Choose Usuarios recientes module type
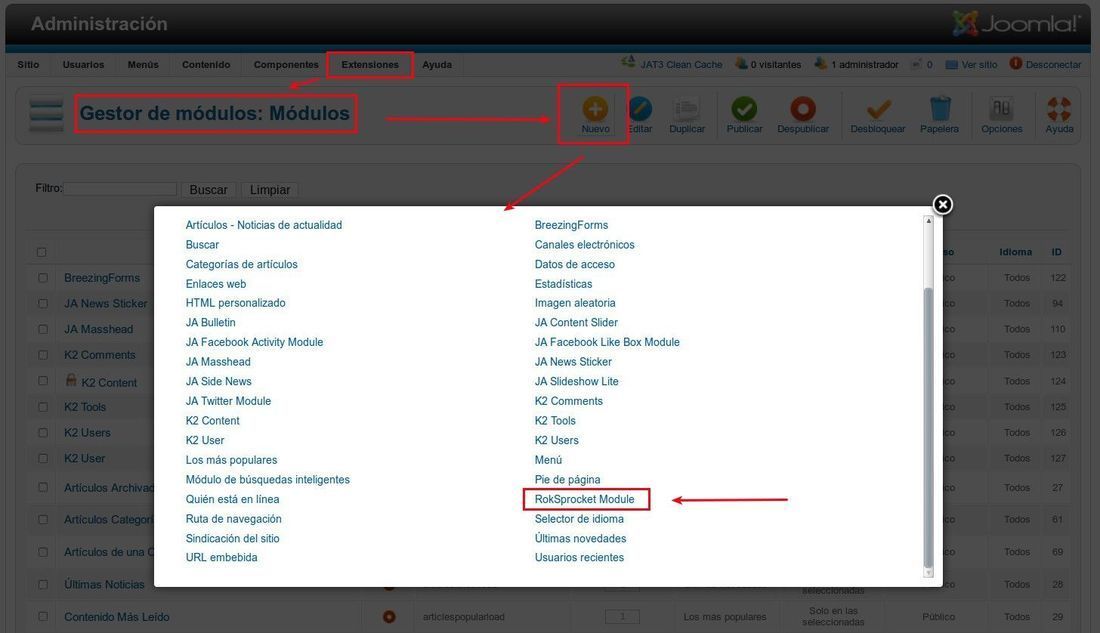Image resolution: width=1100 pixels, height=633 pixels. (579, 557)
